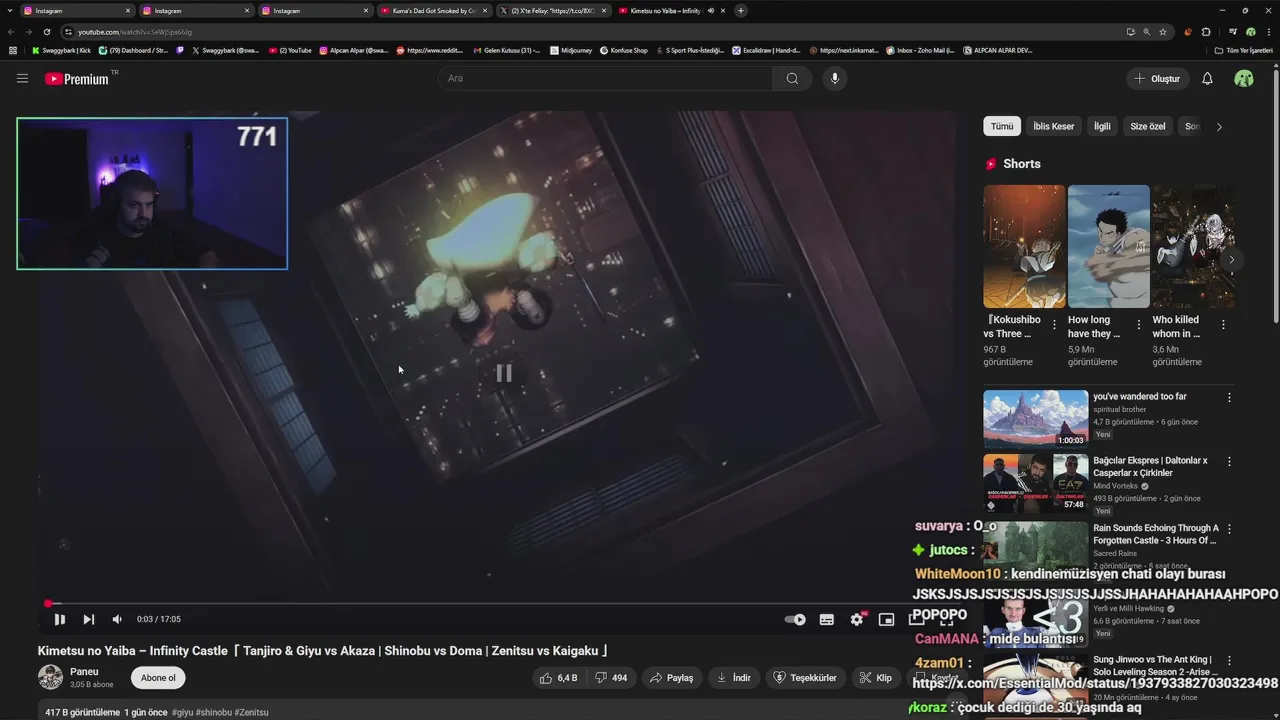Toggle subtitles in the player
The height and width of the screenshot is (720, 1280).
coord(827,619)
